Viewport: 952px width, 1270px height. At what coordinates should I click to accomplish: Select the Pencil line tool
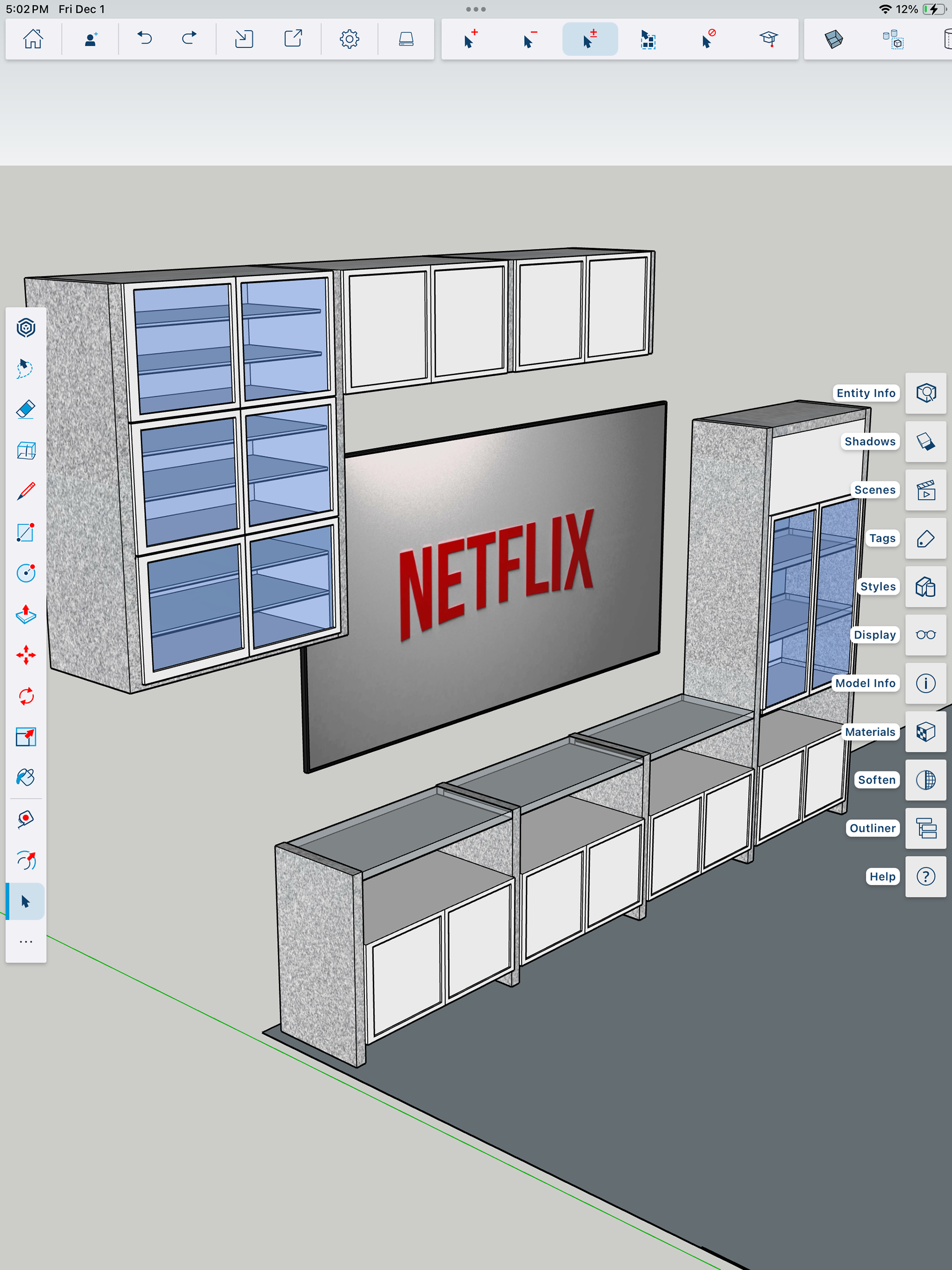(x=26, y=491)
